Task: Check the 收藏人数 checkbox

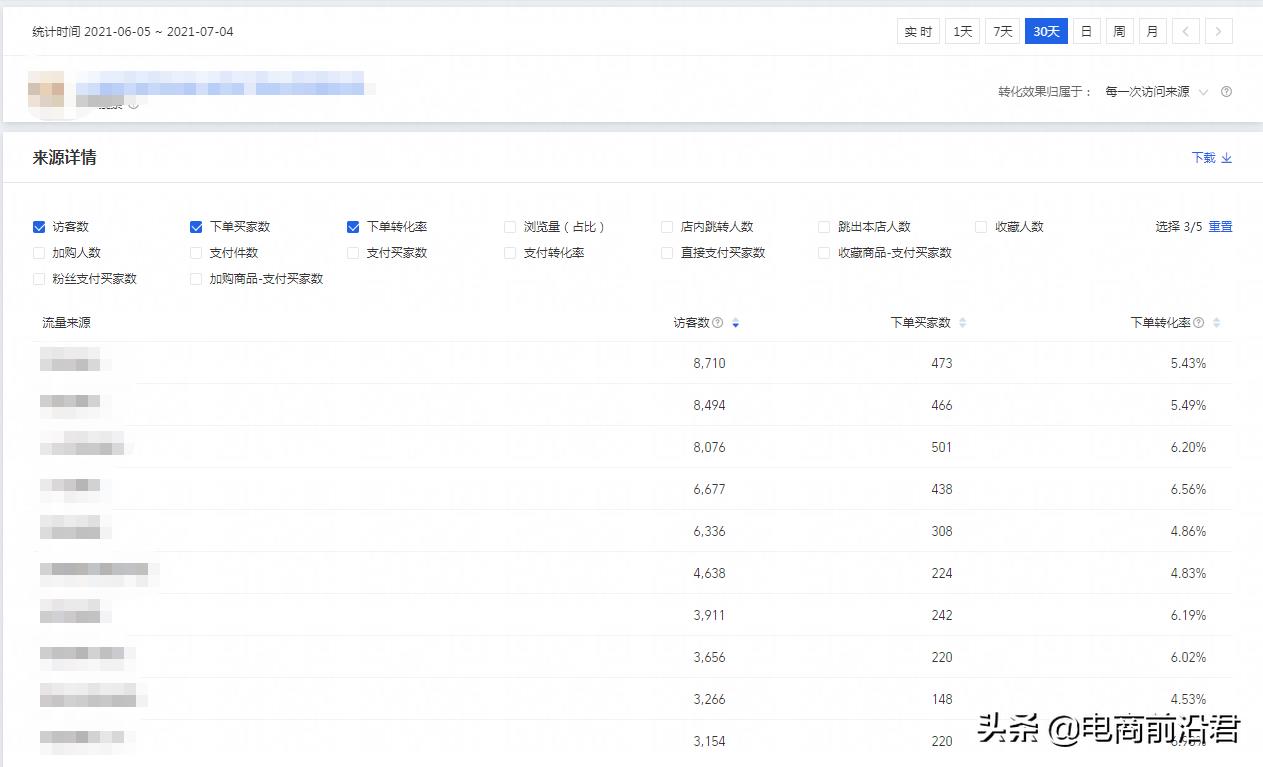Action: (981, 227)
